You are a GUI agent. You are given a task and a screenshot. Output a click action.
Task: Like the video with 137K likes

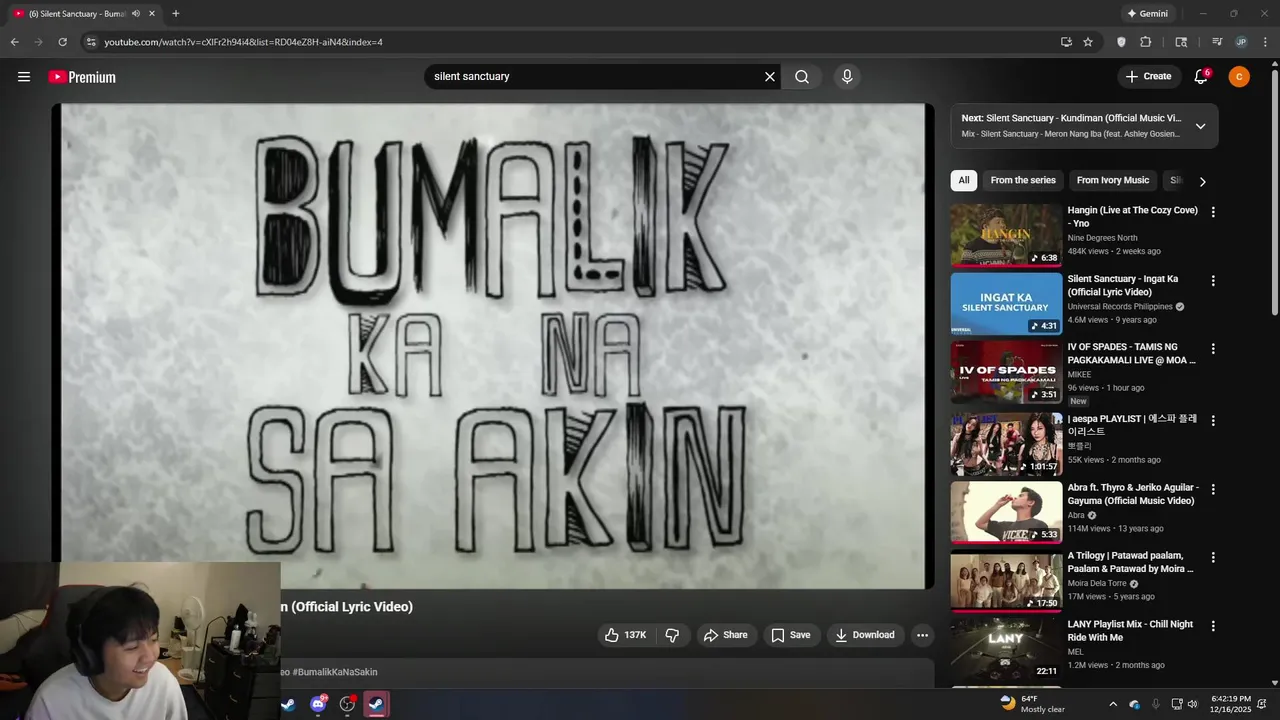coord(625,635)
